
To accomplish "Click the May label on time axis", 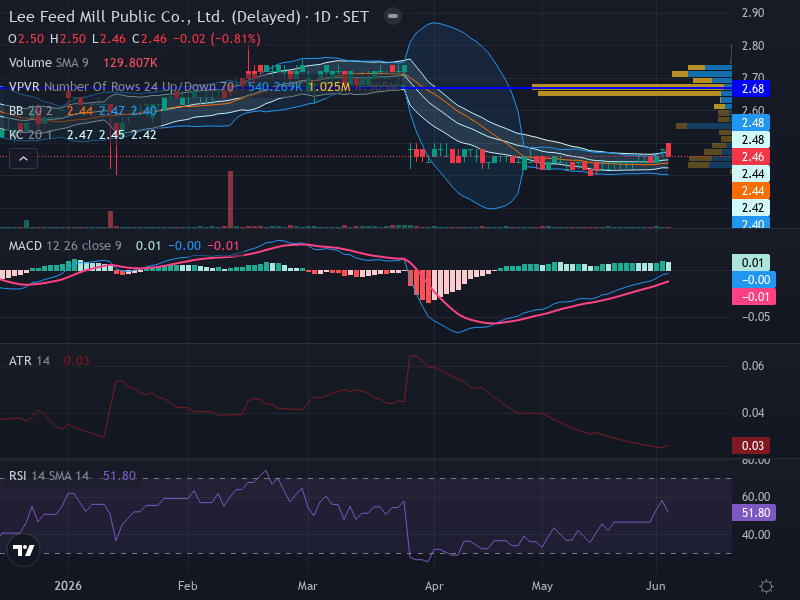I will (x=542, y=586).
